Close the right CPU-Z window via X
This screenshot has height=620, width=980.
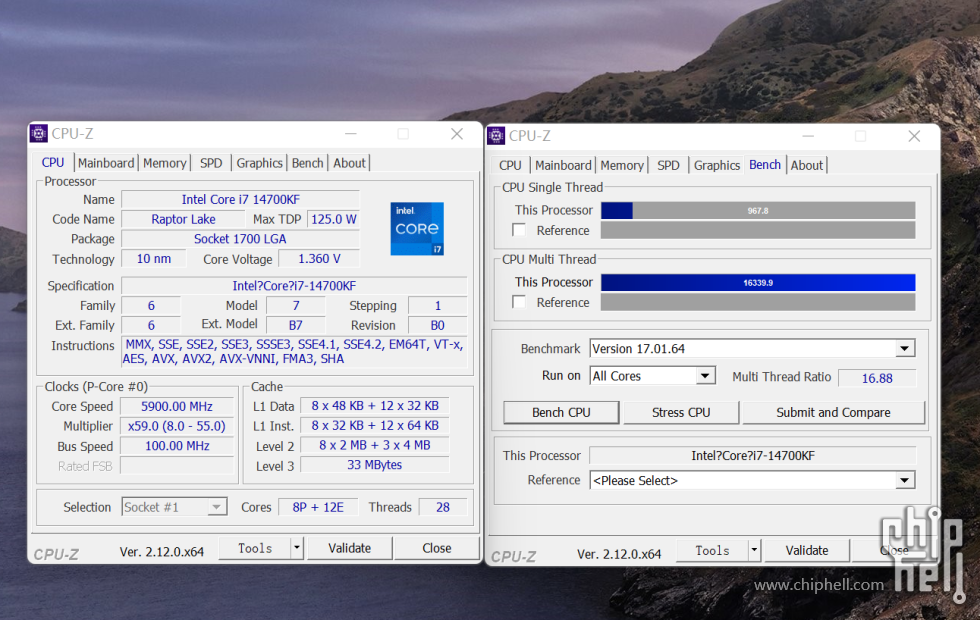click(x=914, y=136)
